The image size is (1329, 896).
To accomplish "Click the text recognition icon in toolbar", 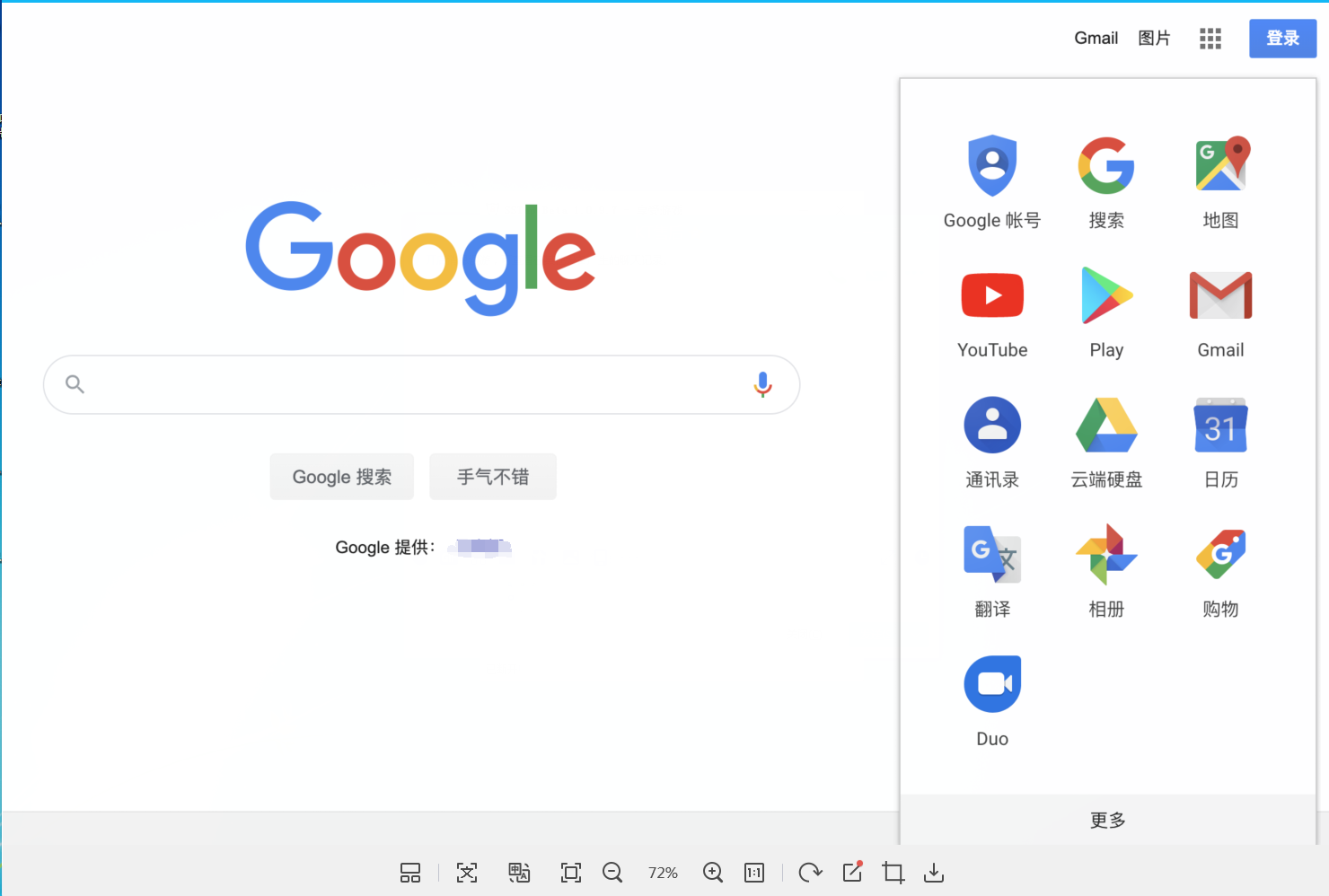I will click(x=467, y=873).
